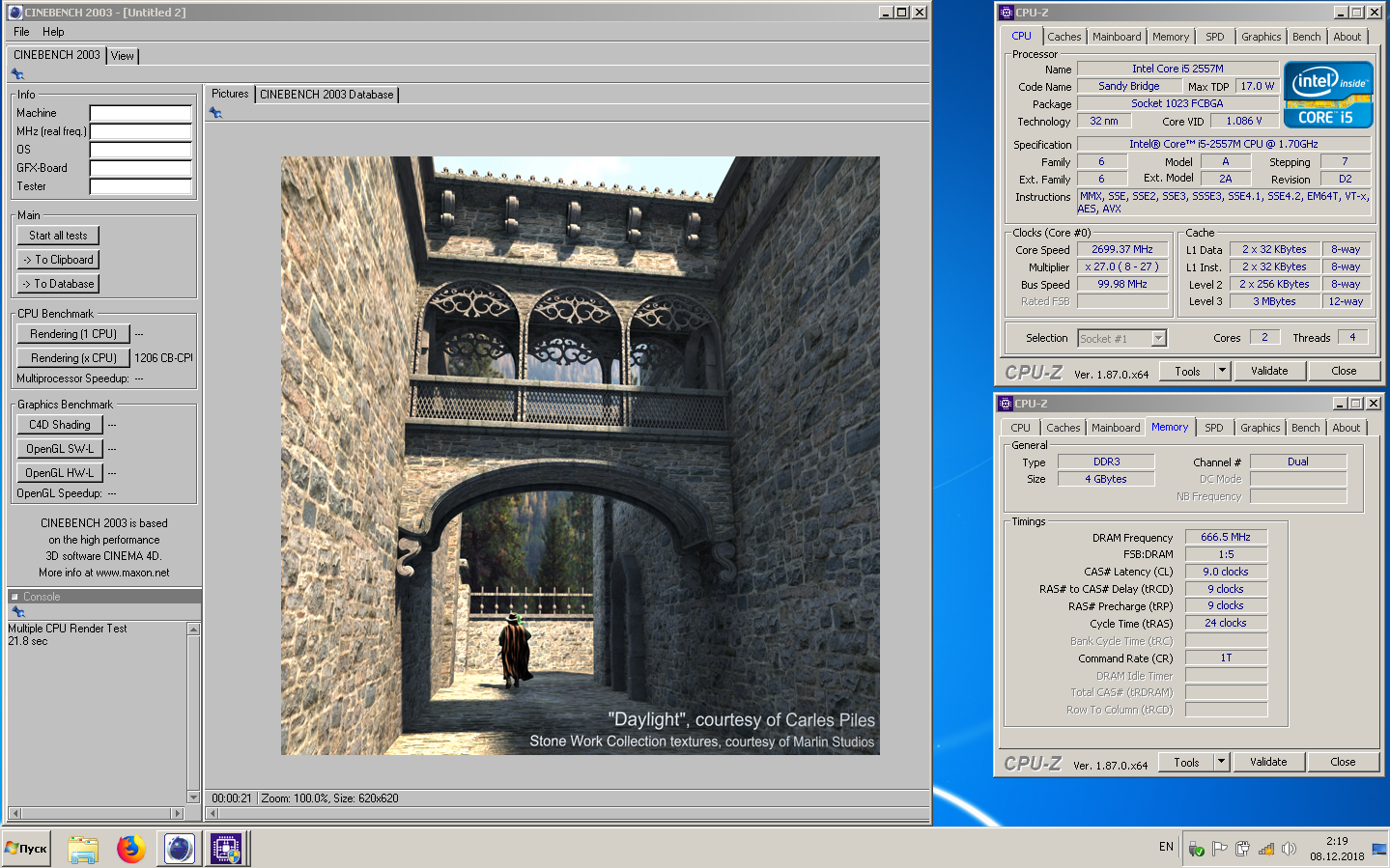Open Mainboard tab in bottom CPU-Z window

click(x=1116, y=428)
